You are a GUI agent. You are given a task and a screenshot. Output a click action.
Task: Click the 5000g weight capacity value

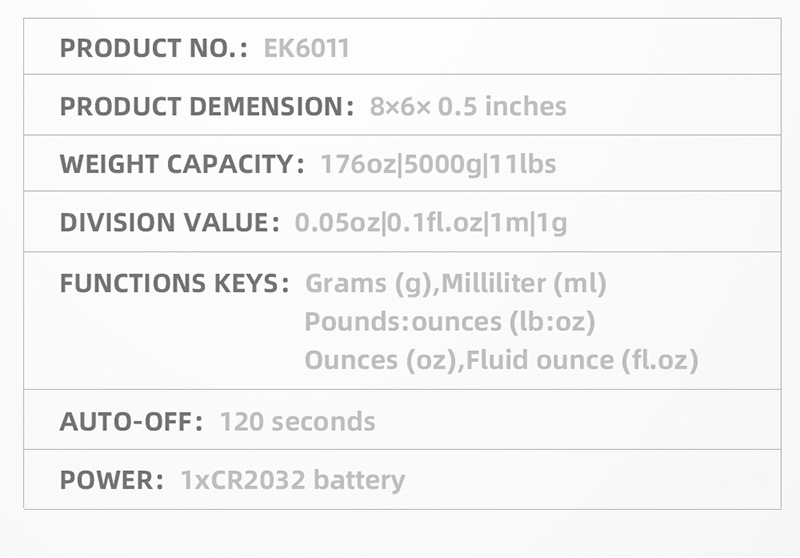coord(441,164)
